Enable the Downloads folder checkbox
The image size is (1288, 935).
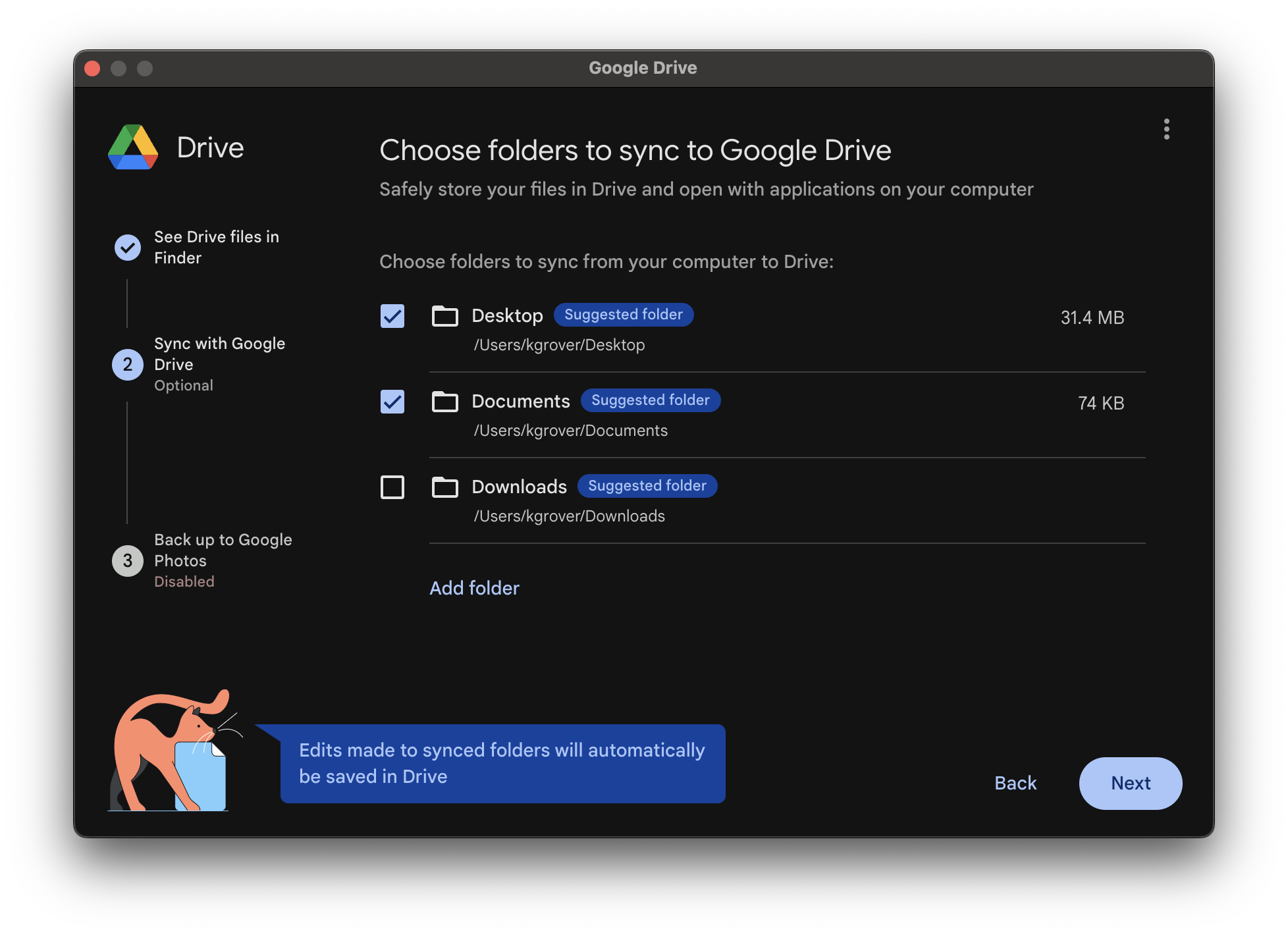[x=392, y=487]
